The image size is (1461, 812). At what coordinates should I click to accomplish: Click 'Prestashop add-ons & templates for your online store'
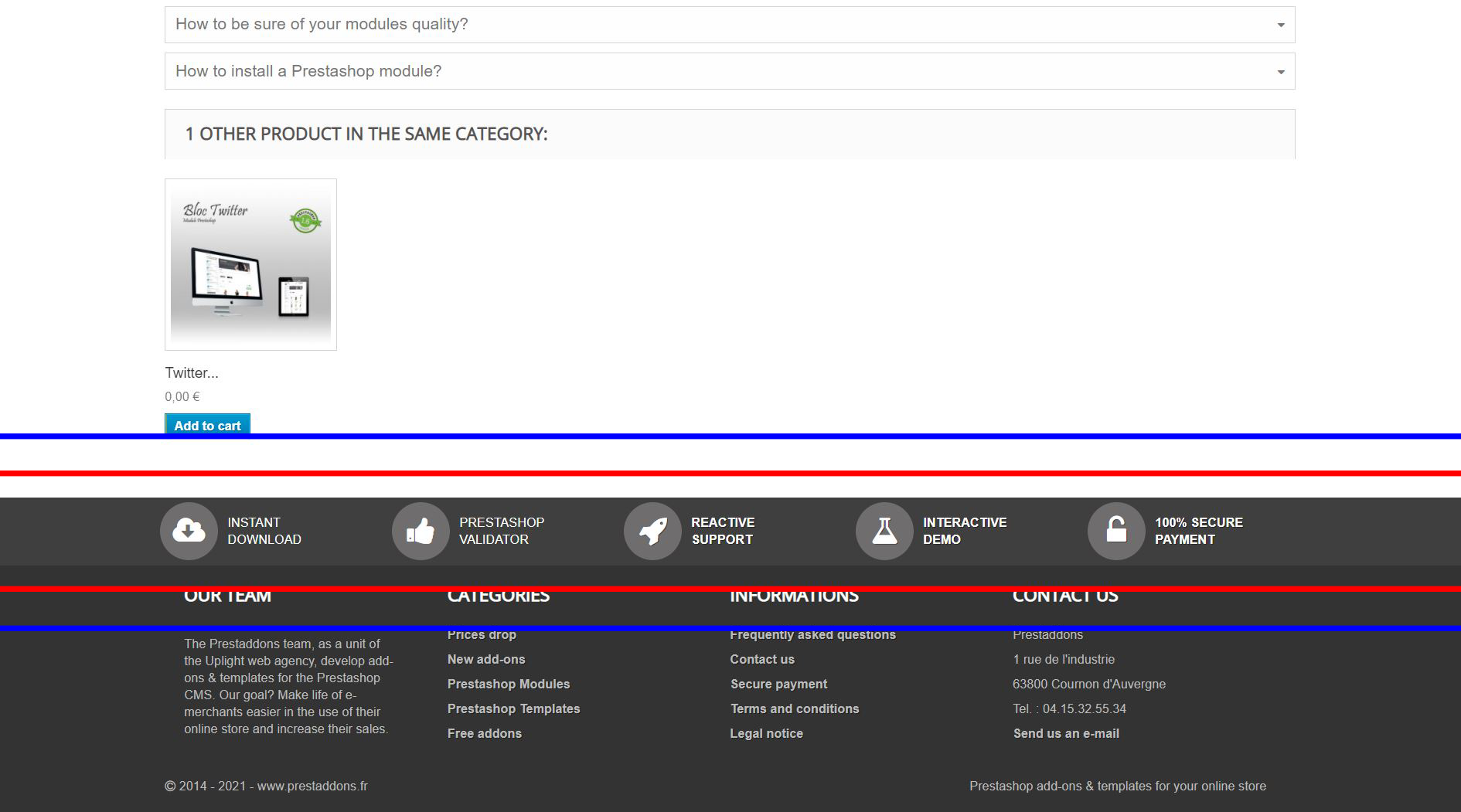pos(1118,787)
